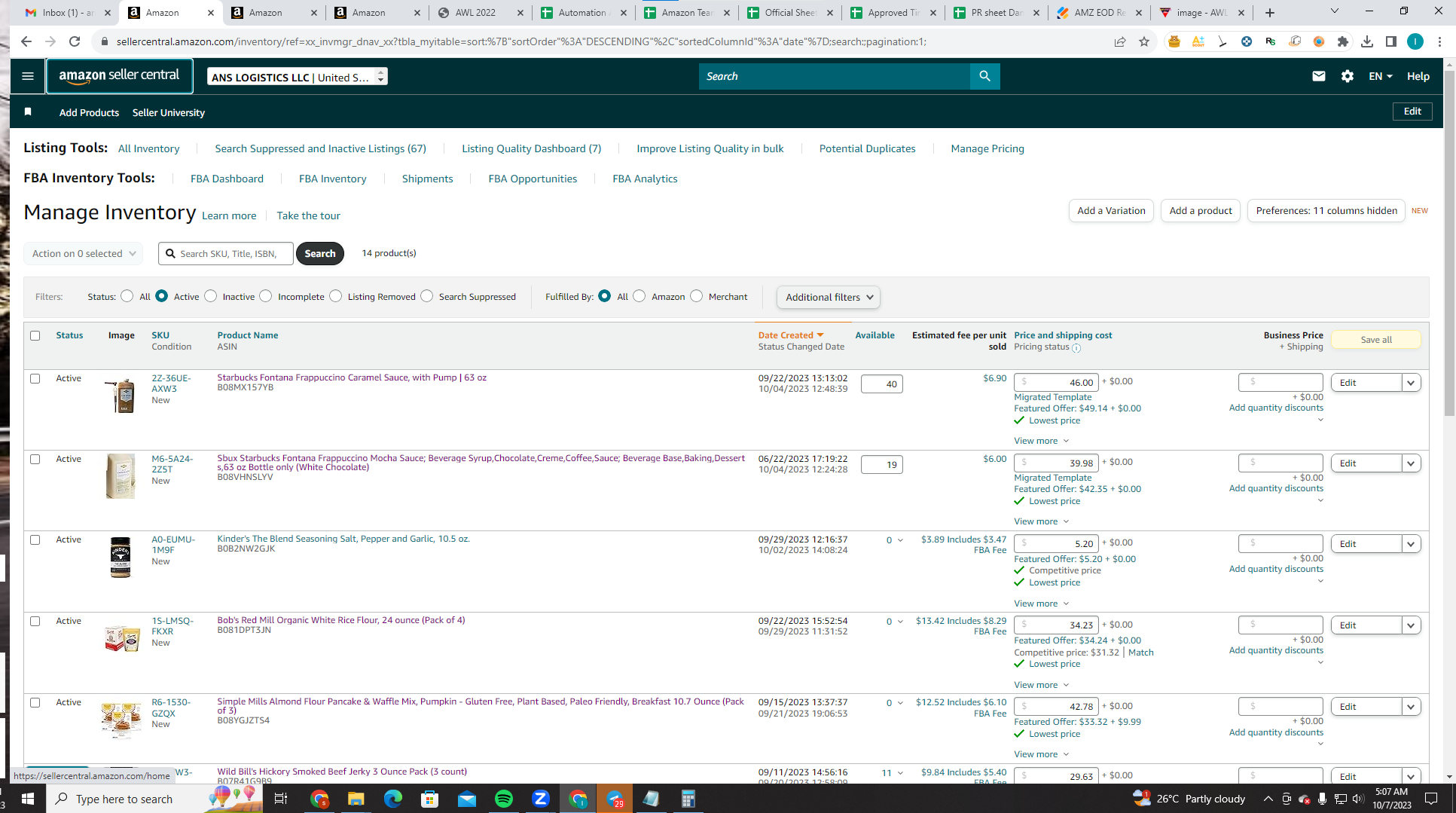This screenshot has height=813, width=1456.
Task: Open the Chrome profile avatar
Action: [x=1415, y=41]
